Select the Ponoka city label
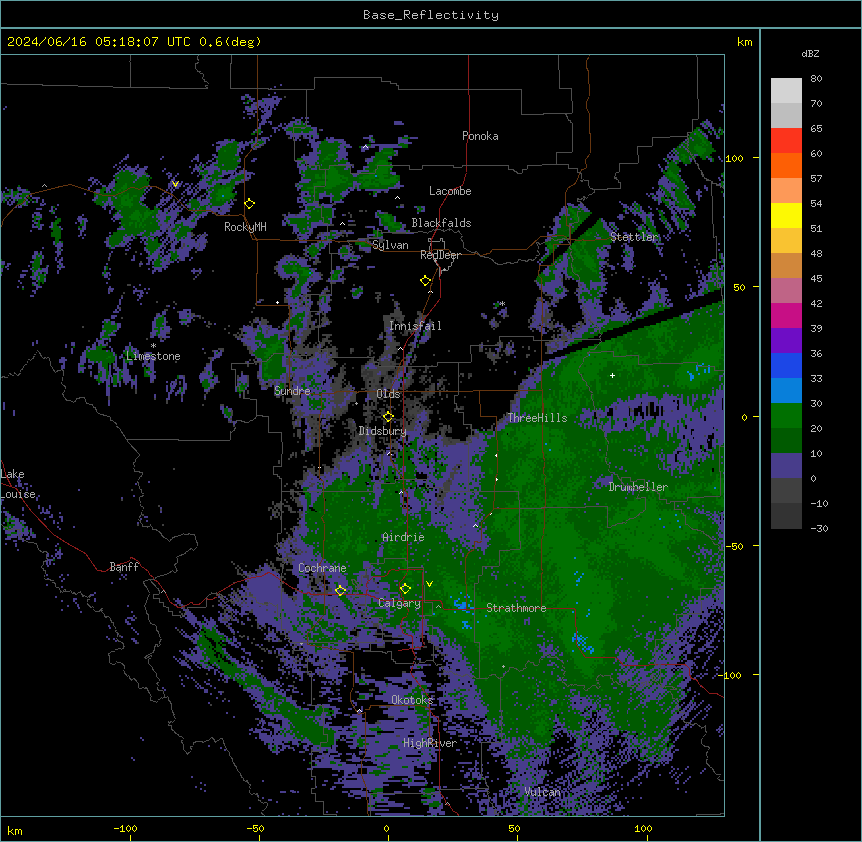 [x=480, y=136]
